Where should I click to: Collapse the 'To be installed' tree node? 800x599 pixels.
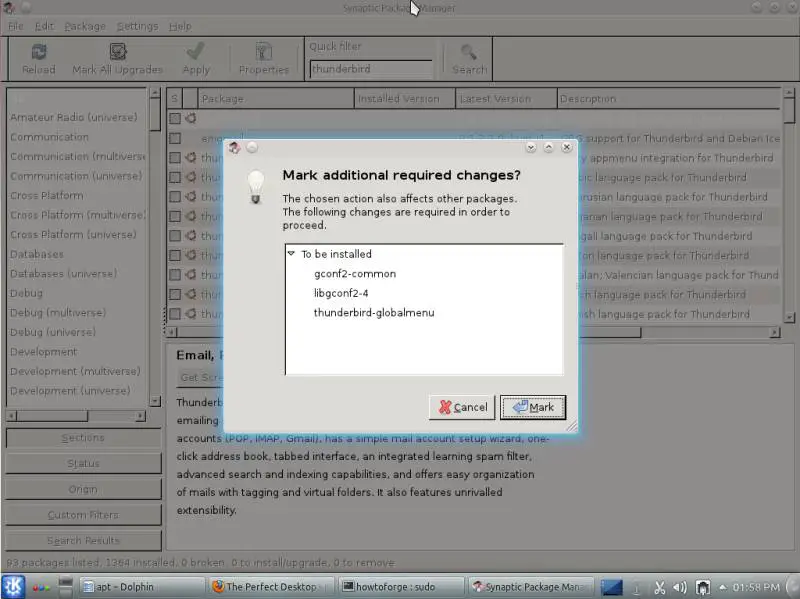pos(291,254)
